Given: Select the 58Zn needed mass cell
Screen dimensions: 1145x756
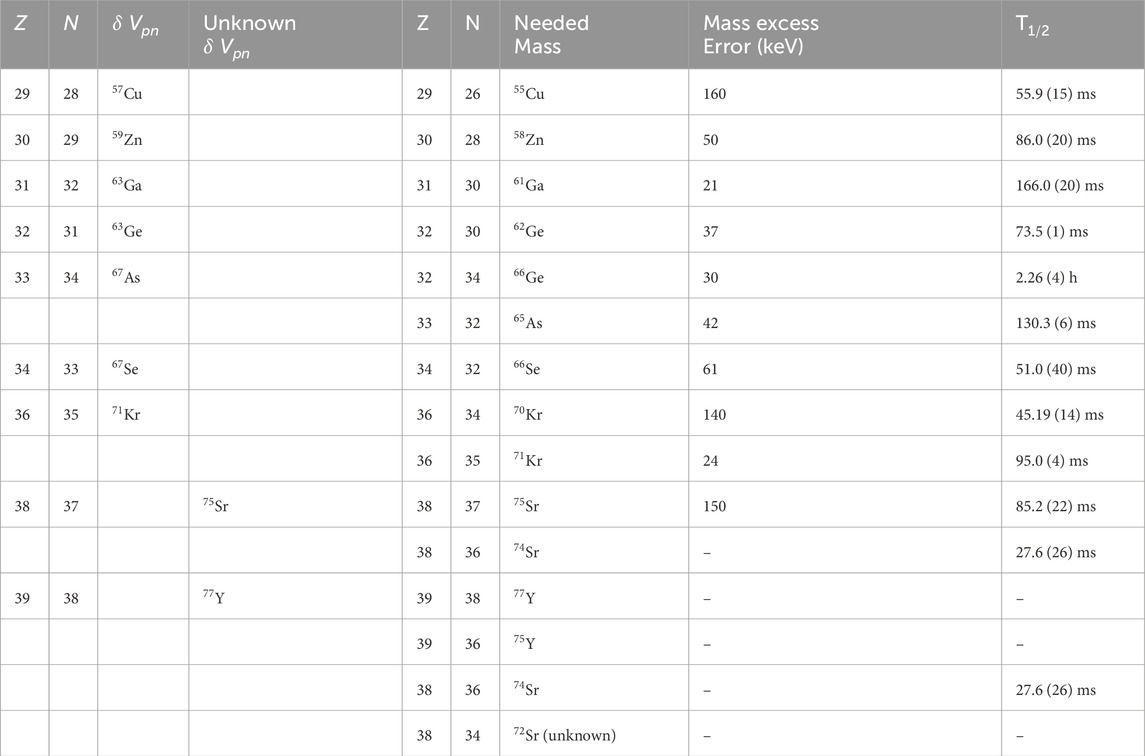Looking at the screenshot, I should [529, 140].
